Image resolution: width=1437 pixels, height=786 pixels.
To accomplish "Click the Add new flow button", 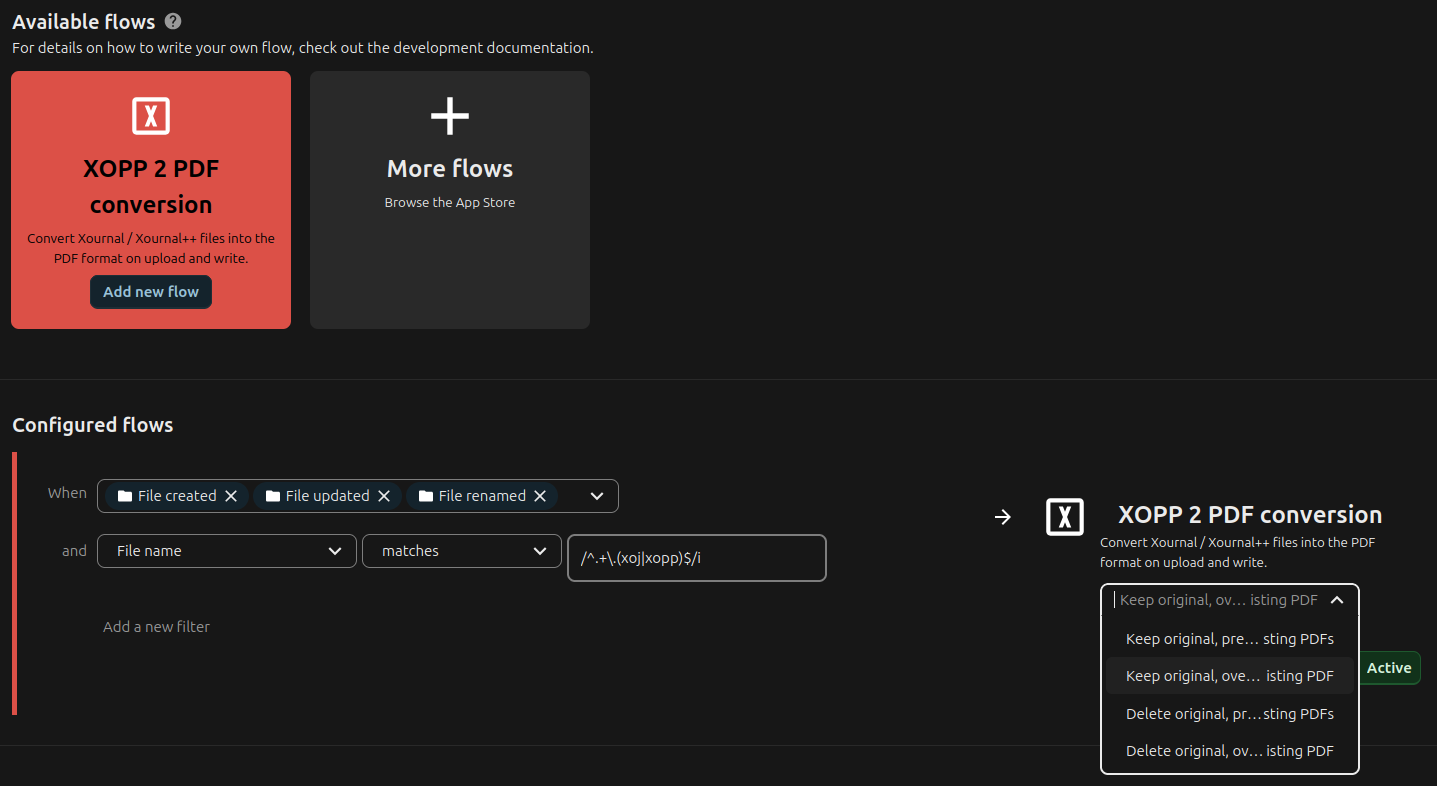I will click(x=151, y=292).
